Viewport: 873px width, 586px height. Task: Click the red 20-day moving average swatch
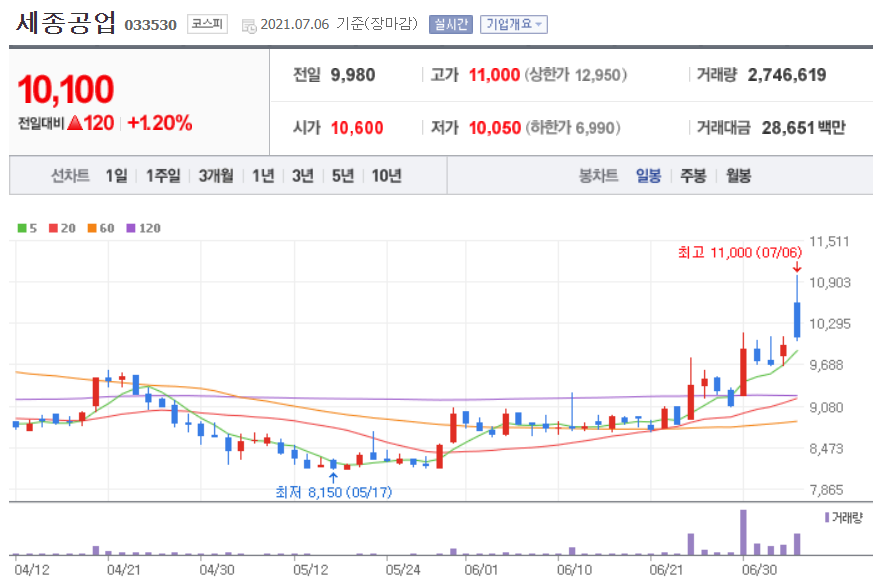(x=53, y=228)
